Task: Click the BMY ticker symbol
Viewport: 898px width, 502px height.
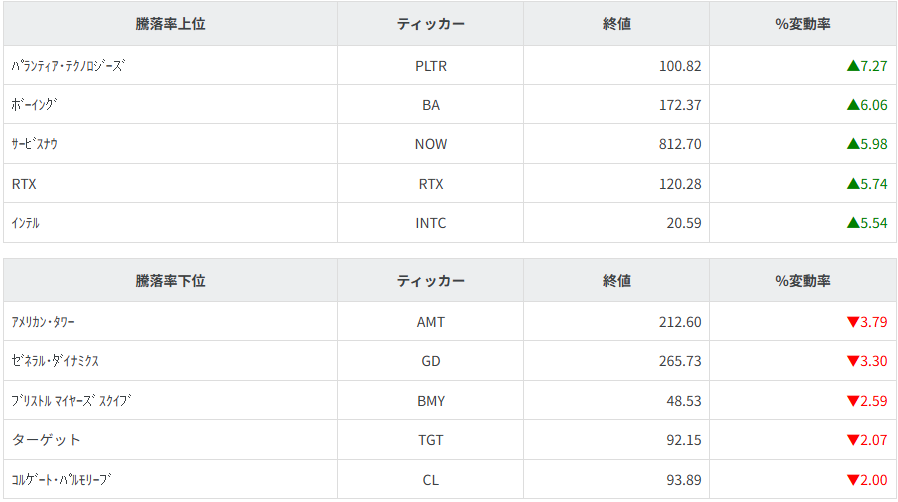Action: [431, 401]
